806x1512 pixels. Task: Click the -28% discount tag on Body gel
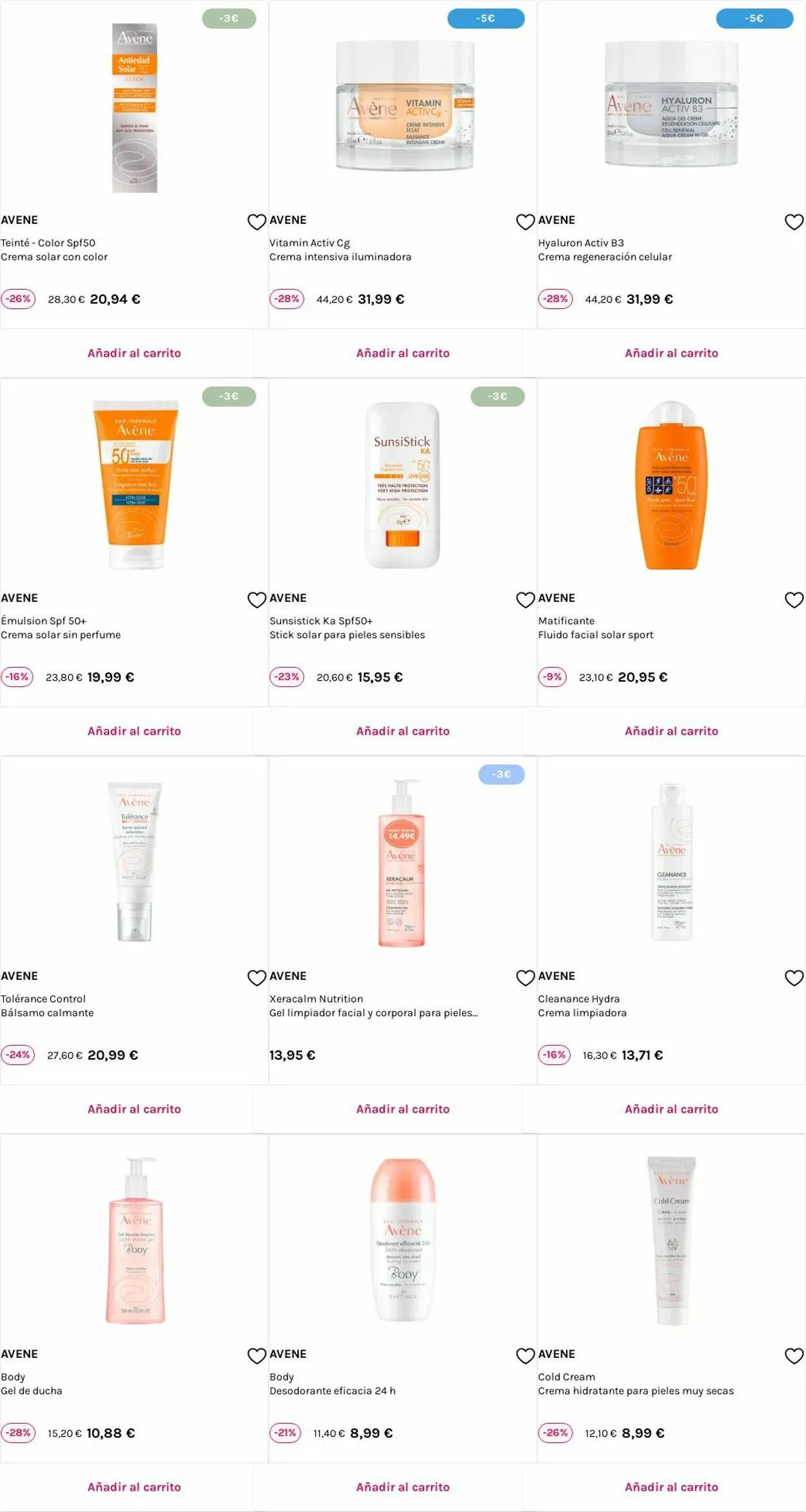18,1433
